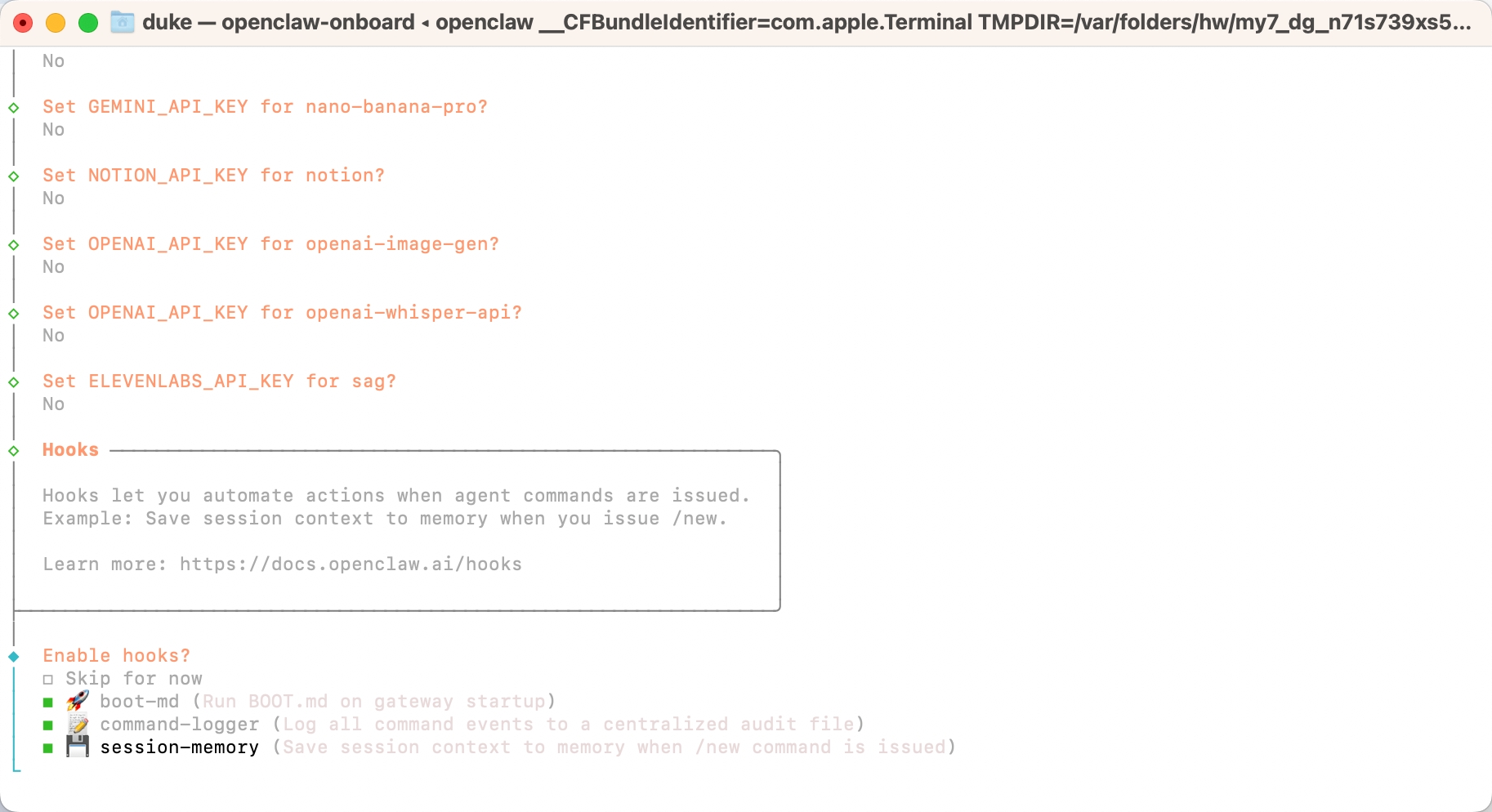
Task: Toggle the session-memory hook checkbox
Action: [48, 748]
